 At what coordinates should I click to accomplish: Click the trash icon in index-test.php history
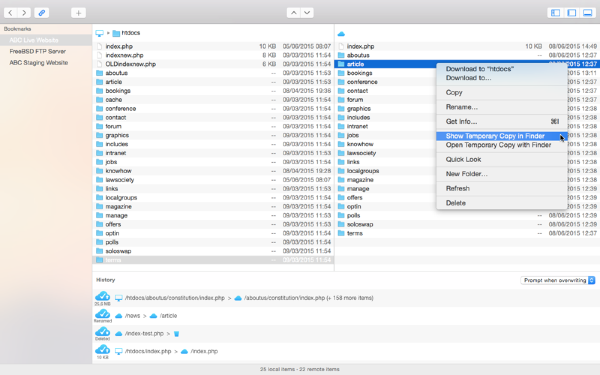coord(176,334)
